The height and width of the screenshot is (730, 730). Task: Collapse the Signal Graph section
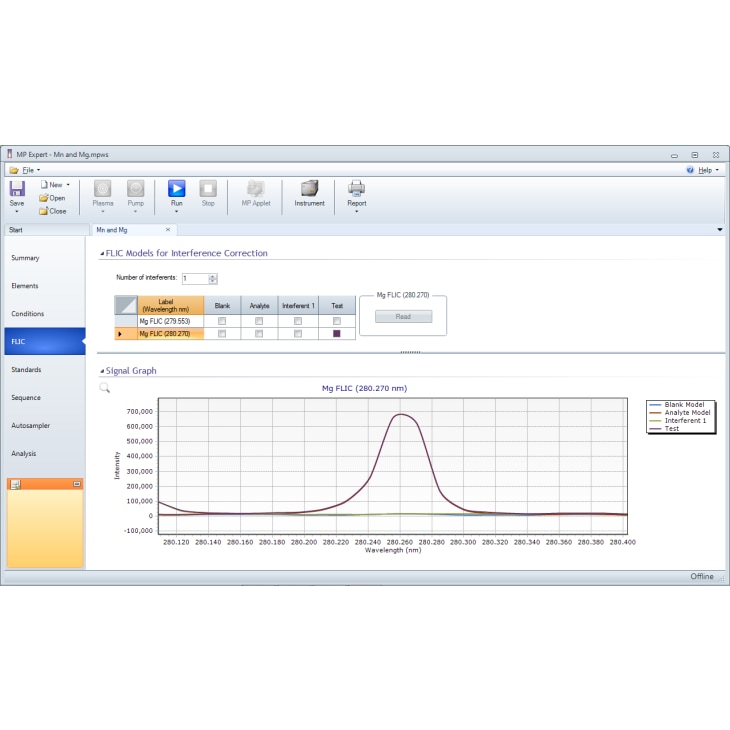tap(102, 371)
